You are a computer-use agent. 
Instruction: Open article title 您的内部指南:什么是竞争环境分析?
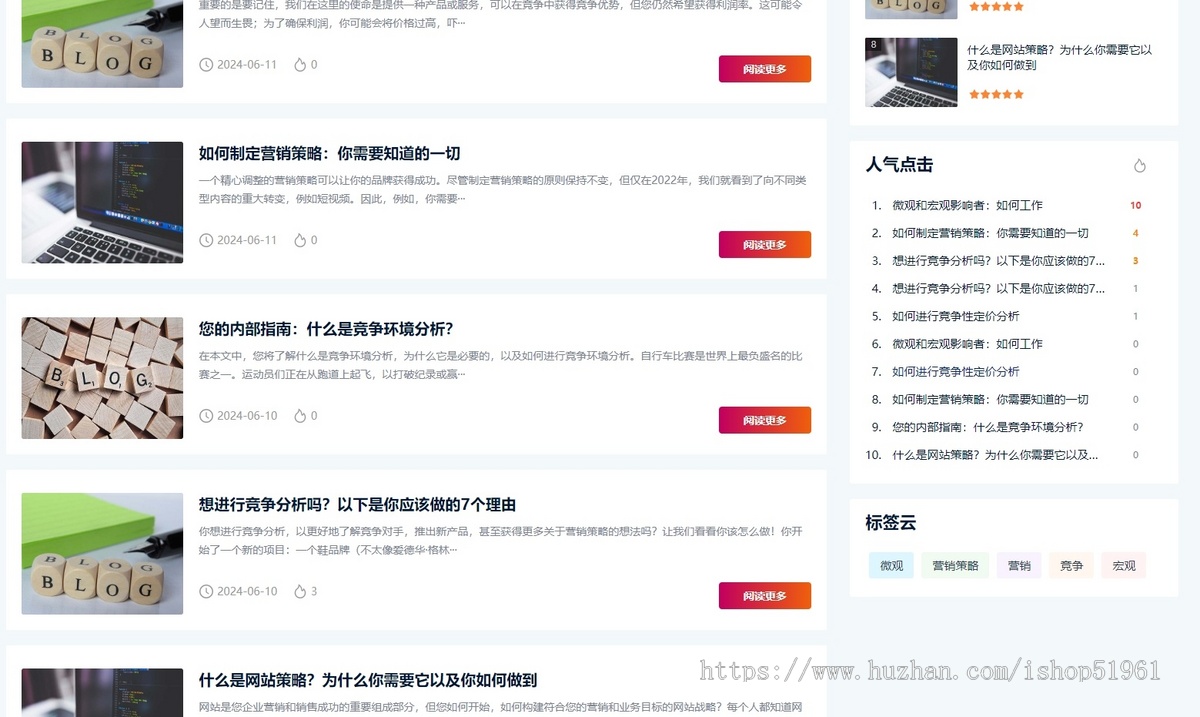[326, 329]
